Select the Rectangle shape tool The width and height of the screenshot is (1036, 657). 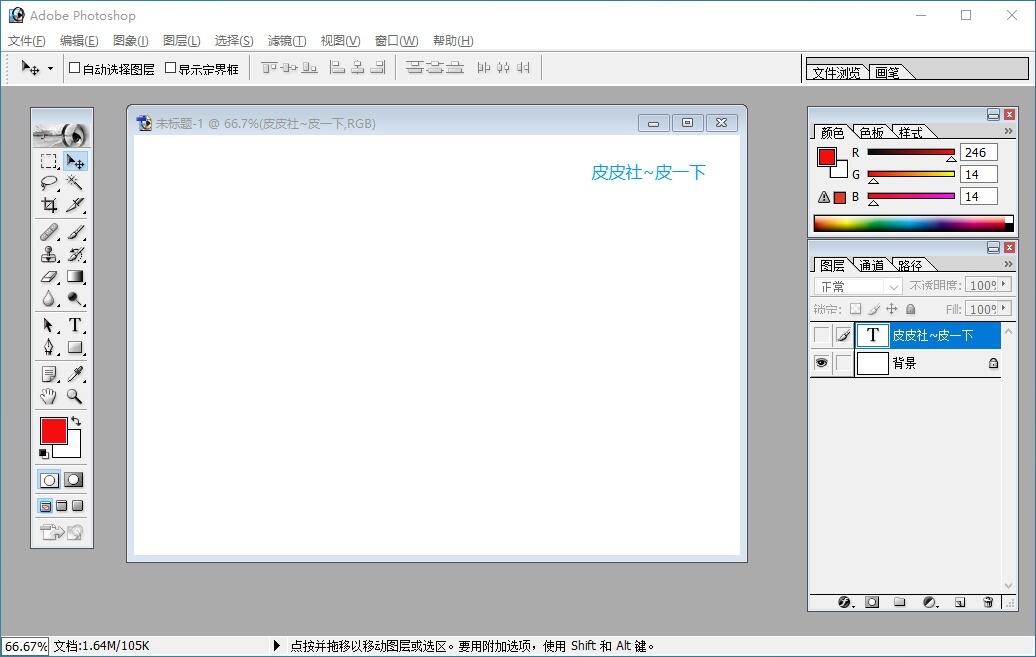[x=75, y=347]
